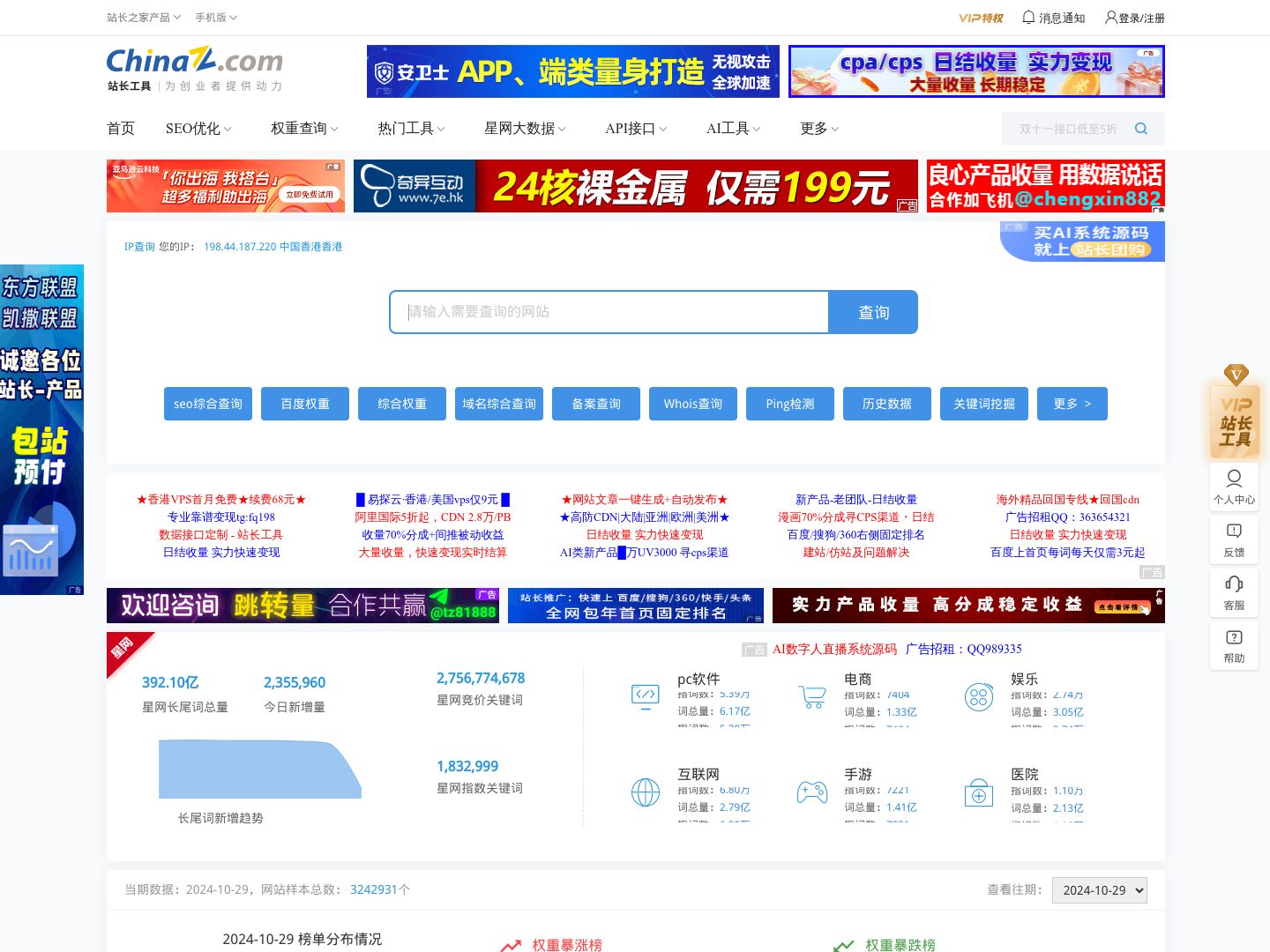Click the 3242931 sample count link
This screenshot has height=952, width=1270.
point(374,889)
